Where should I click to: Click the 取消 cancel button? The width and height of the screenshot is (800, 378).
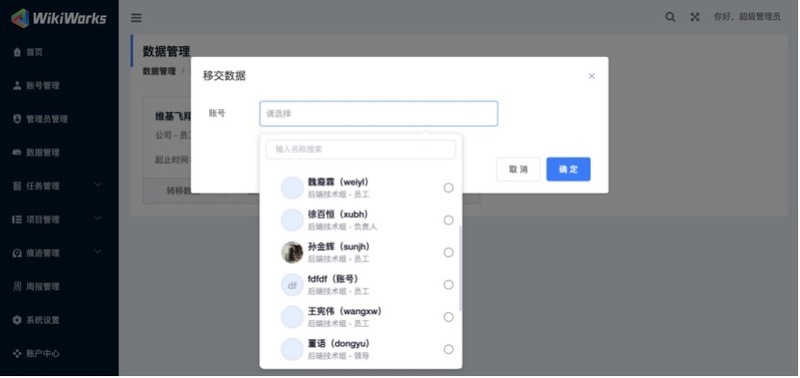pos(518,169)
